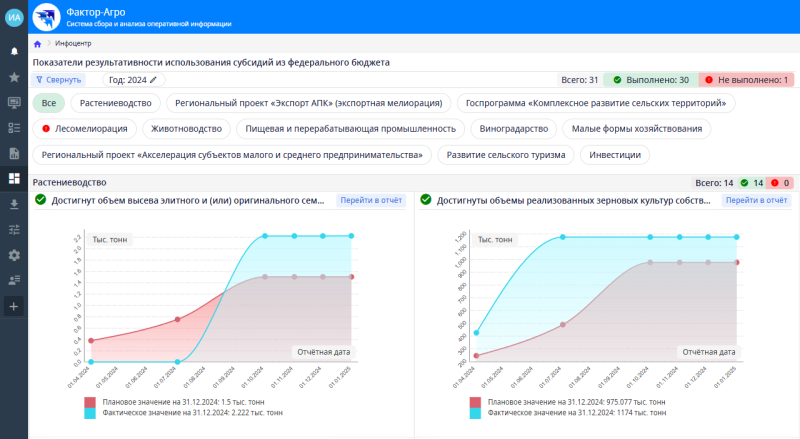Click red 0 not-completed counter
Screen dimensions: 800x439
780,183
